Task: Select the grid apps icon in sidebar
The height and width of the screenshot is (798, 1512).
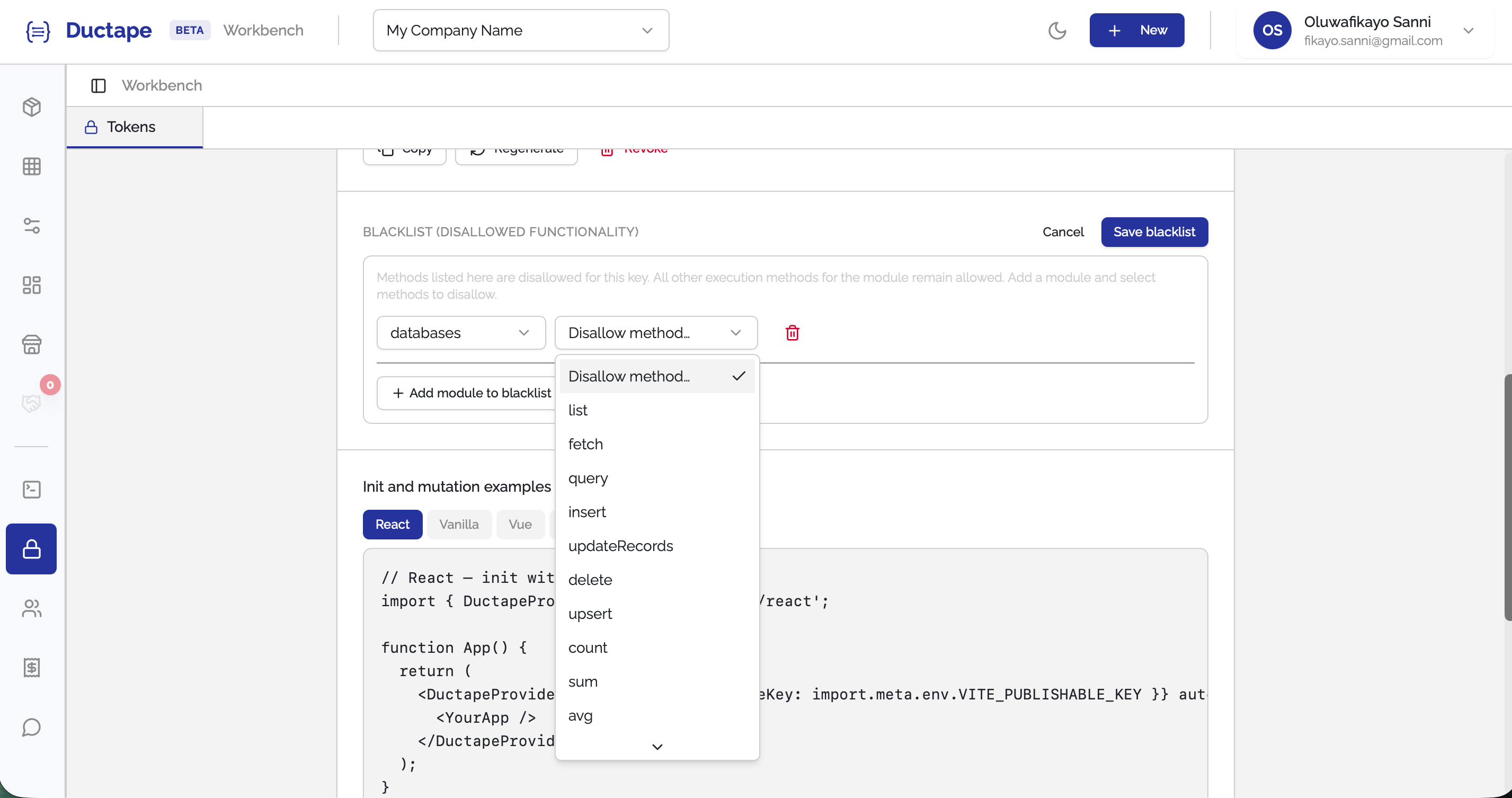Action: (x=32, y=166)
